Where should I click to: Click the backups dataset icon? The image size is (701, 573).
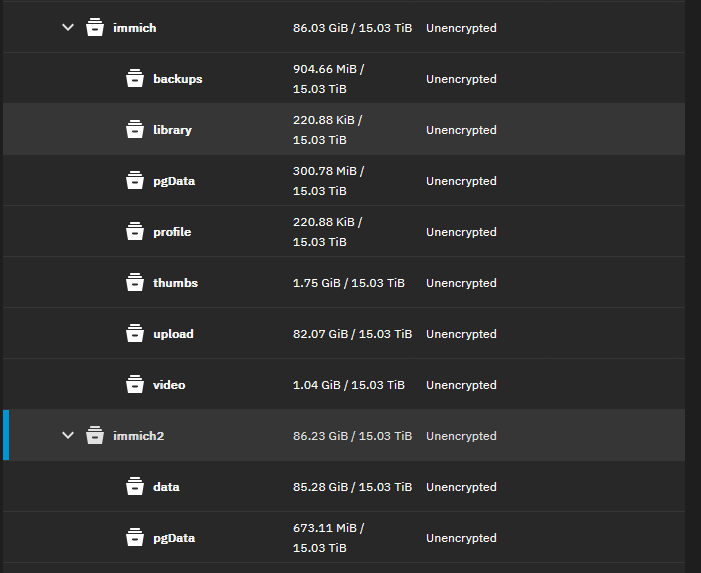click(x=135, y=78)
